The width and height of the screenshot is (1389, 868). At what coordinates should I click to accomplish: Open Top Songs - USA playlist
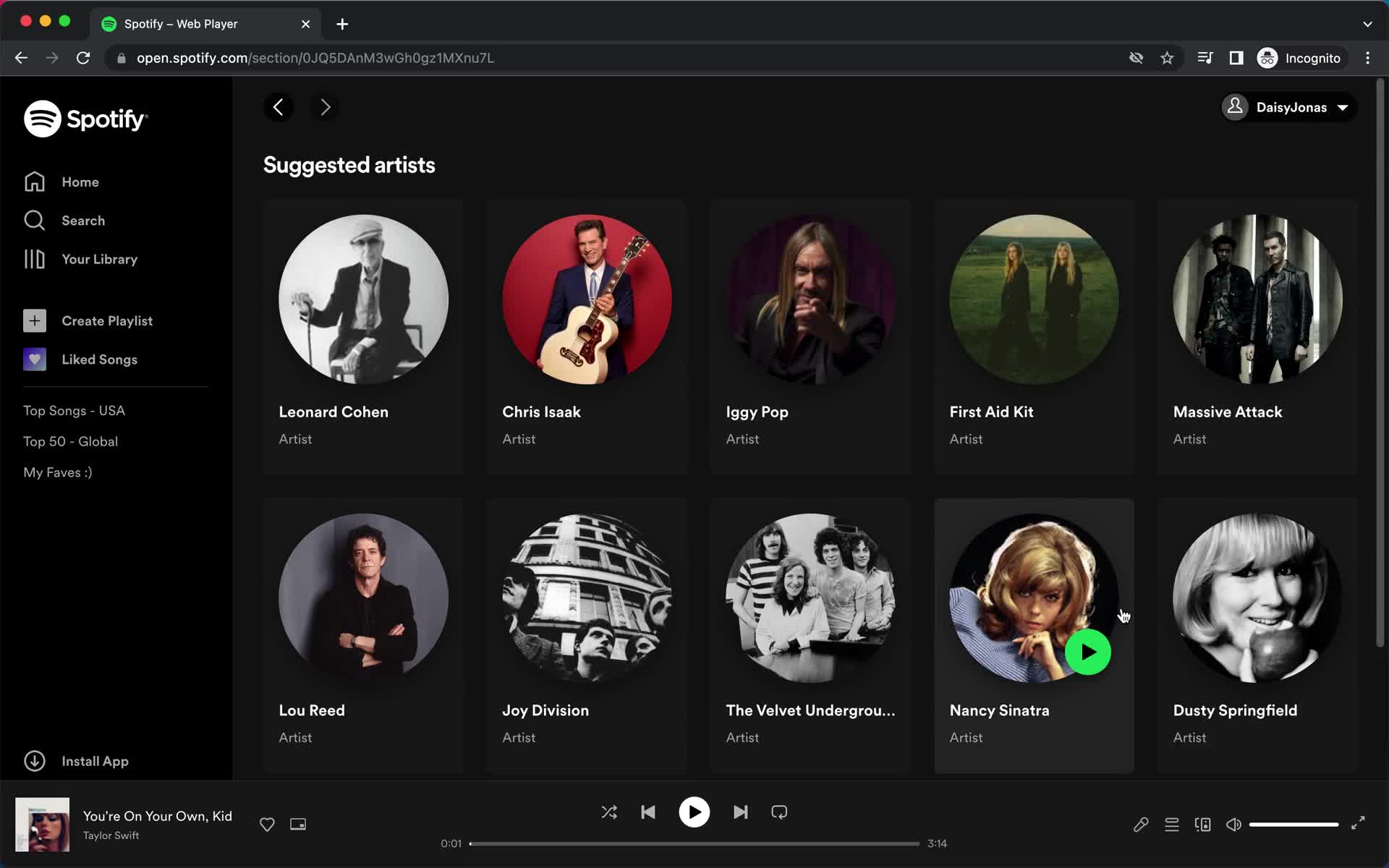pyautogui.click(x=74, y=410)
